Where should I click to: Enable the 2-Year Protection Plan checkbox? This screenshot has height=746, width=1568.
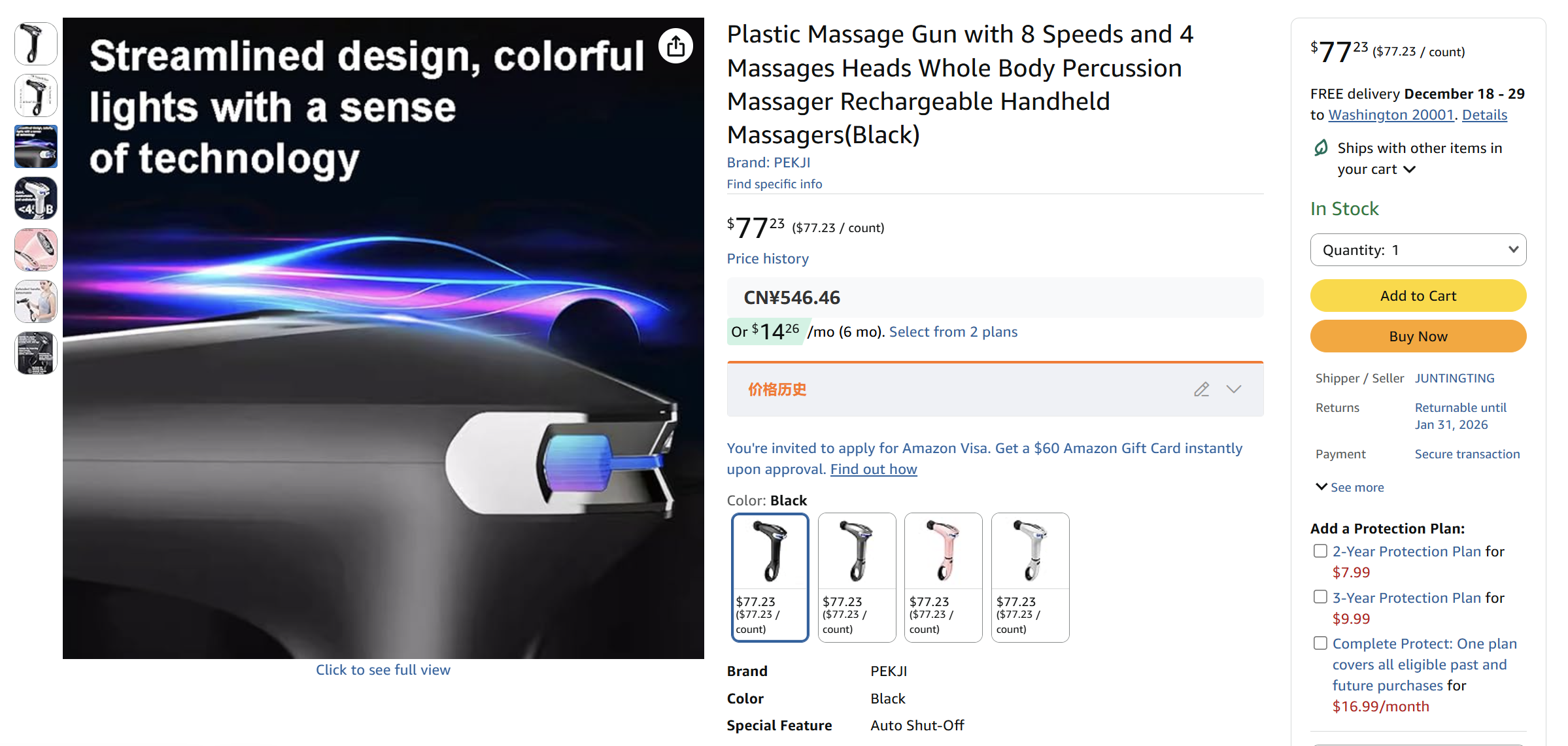(1320, 551)
